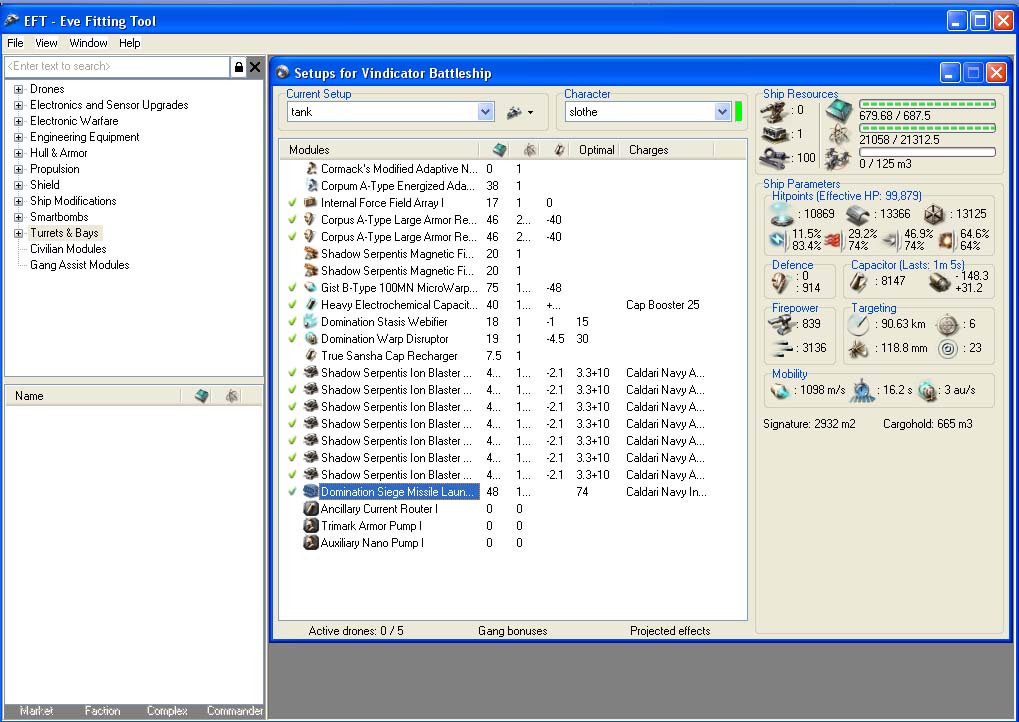Open Projected effects
The image size is (1019, 722).
(x=670, y=631)
